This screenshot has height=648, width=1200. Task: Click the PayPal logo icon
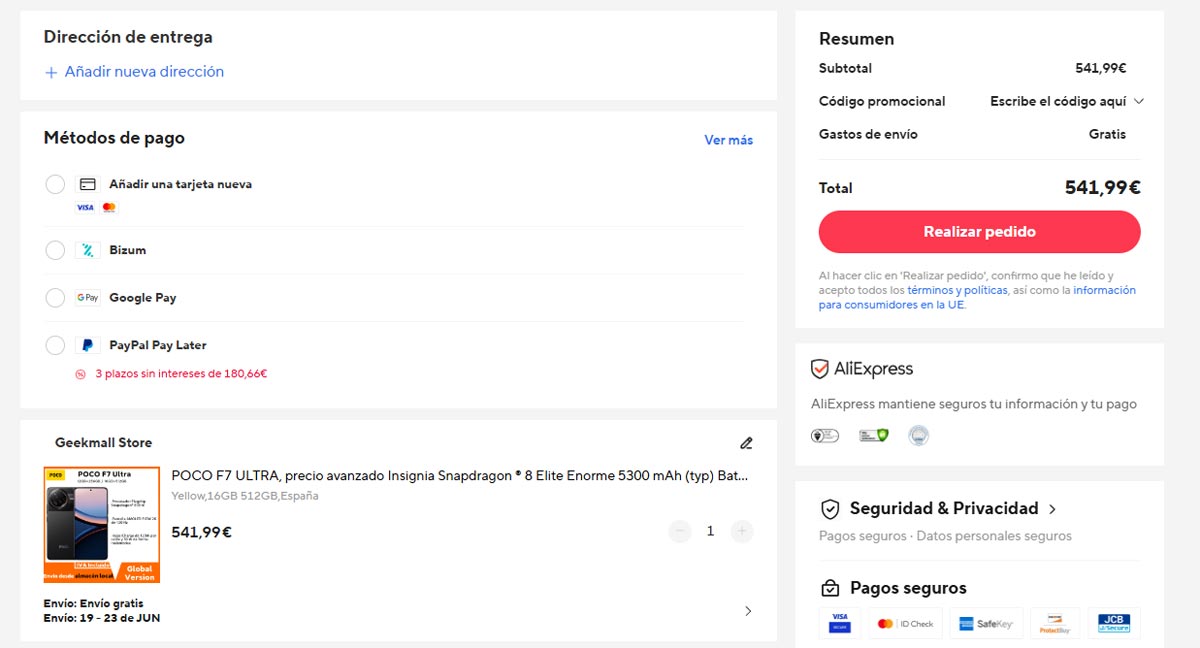point(87,345)
